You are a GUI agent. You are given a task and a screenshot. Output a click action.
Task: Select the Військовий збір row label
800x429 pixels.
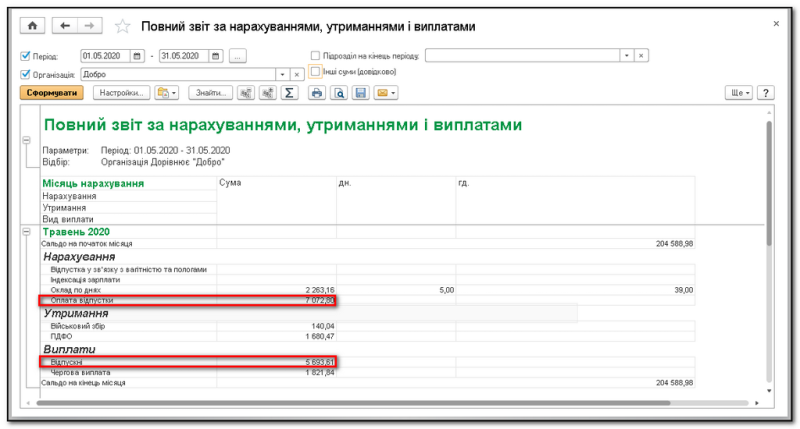click(x=78, y=326)
